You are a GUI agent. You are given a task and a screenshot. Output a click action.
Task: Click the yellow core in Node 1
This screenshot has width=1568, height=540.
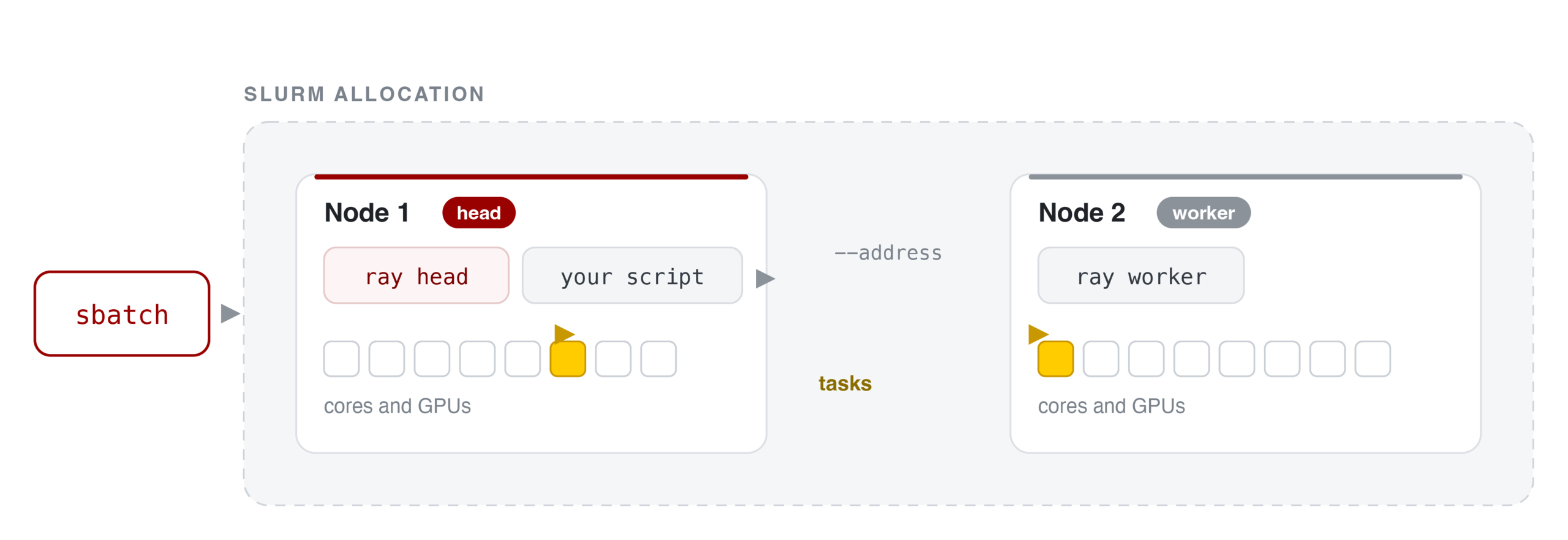click(x=567, y=359)
